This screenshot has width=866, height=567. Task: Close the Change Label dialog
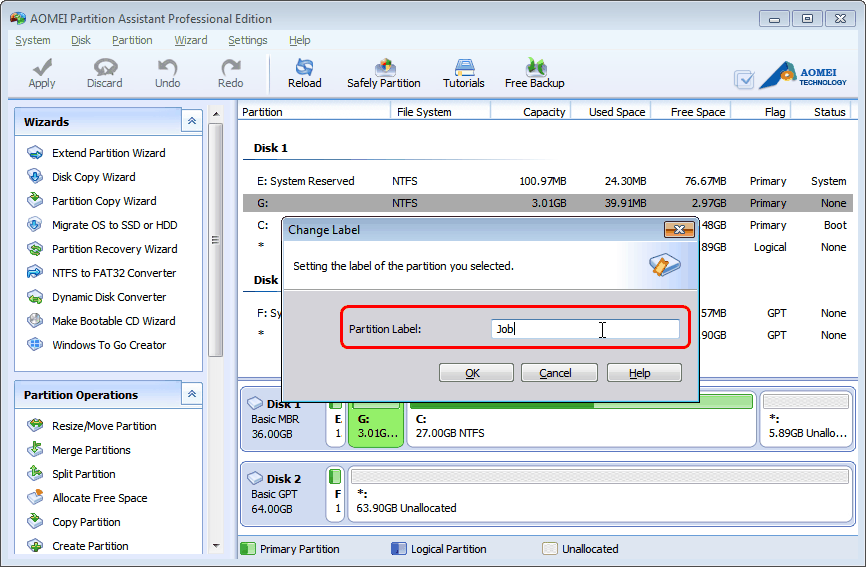[679, 229]
